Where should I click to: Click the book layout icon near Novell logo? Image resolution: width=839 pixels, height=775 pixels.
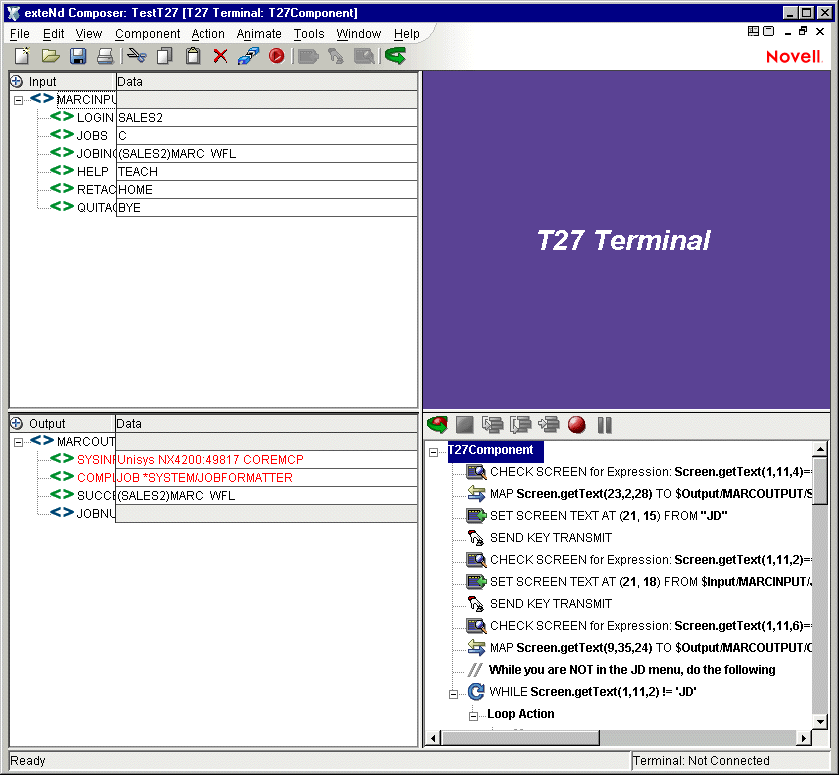[x=753, y=32]
